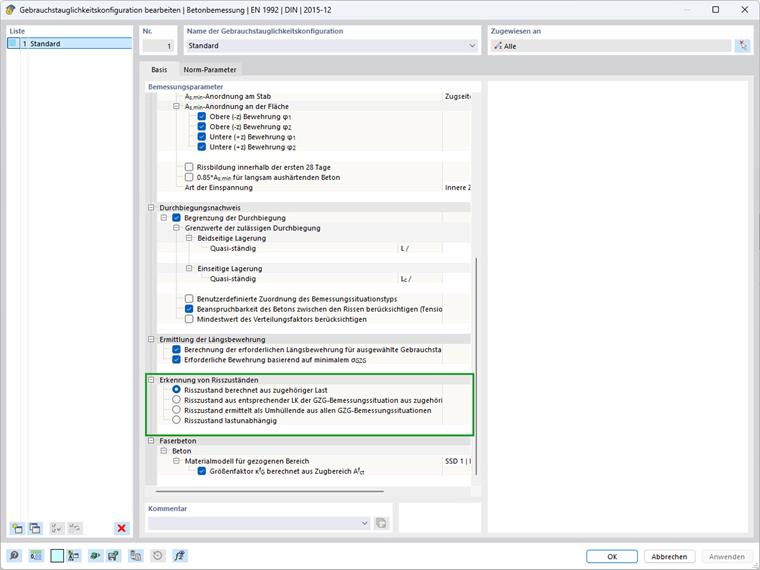Collapse the Faserbeton section
760x570 pixels.
[151, 441]
